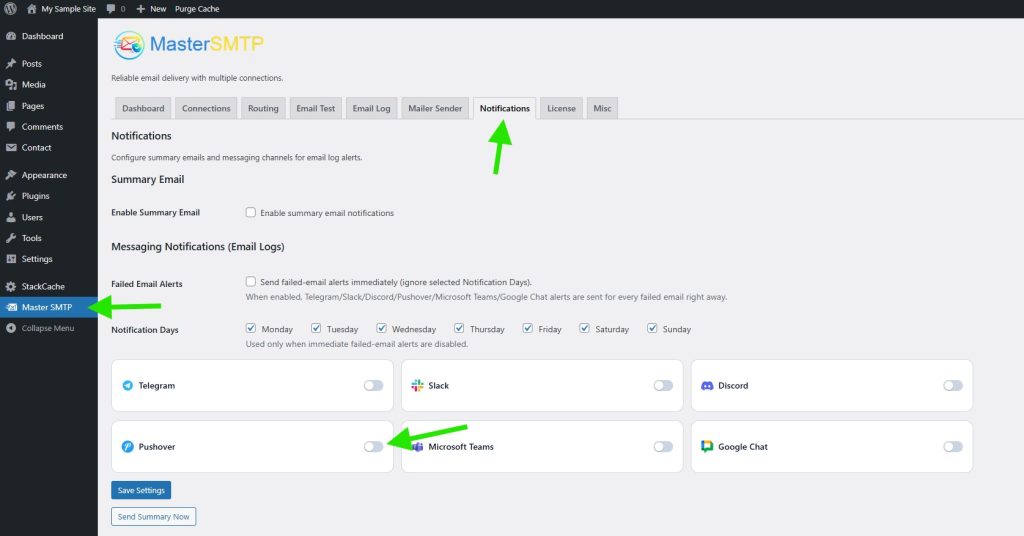Uncheck the Tuesday checkbox
The height and width of the screenshot is (536, 1024).
(x=316, y=328)
